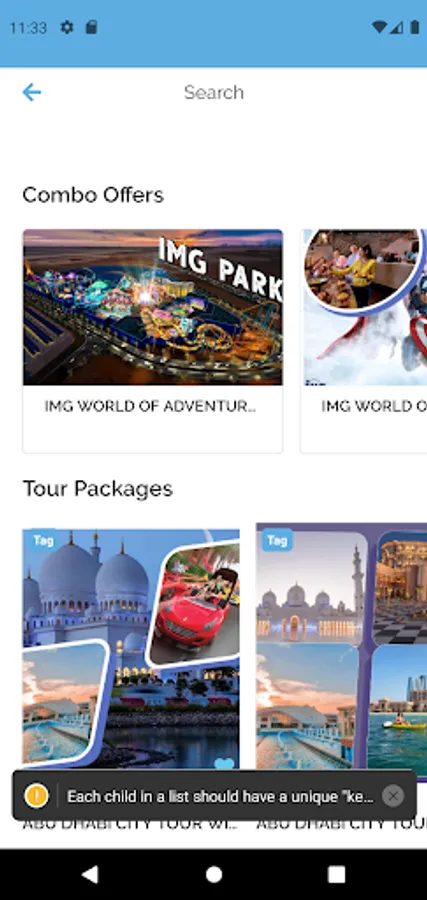Open first Abu Dhabi city tour image
The height and width of the screenshot is (900, 427).
[131, 649]
